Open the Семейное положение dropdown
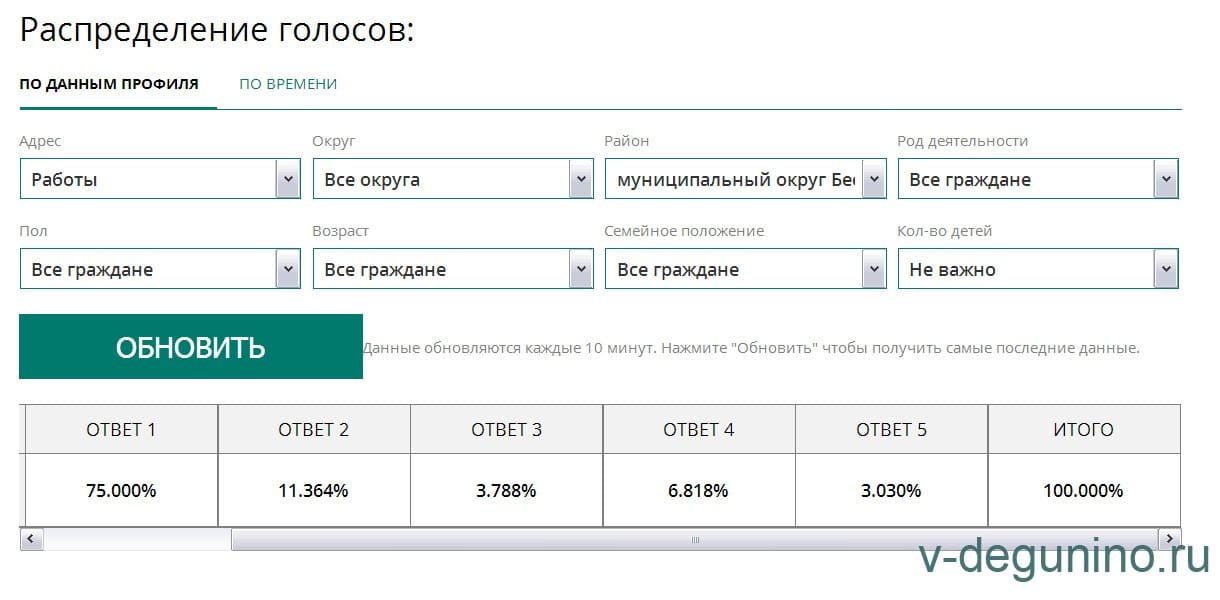 (x=745, y=270)
